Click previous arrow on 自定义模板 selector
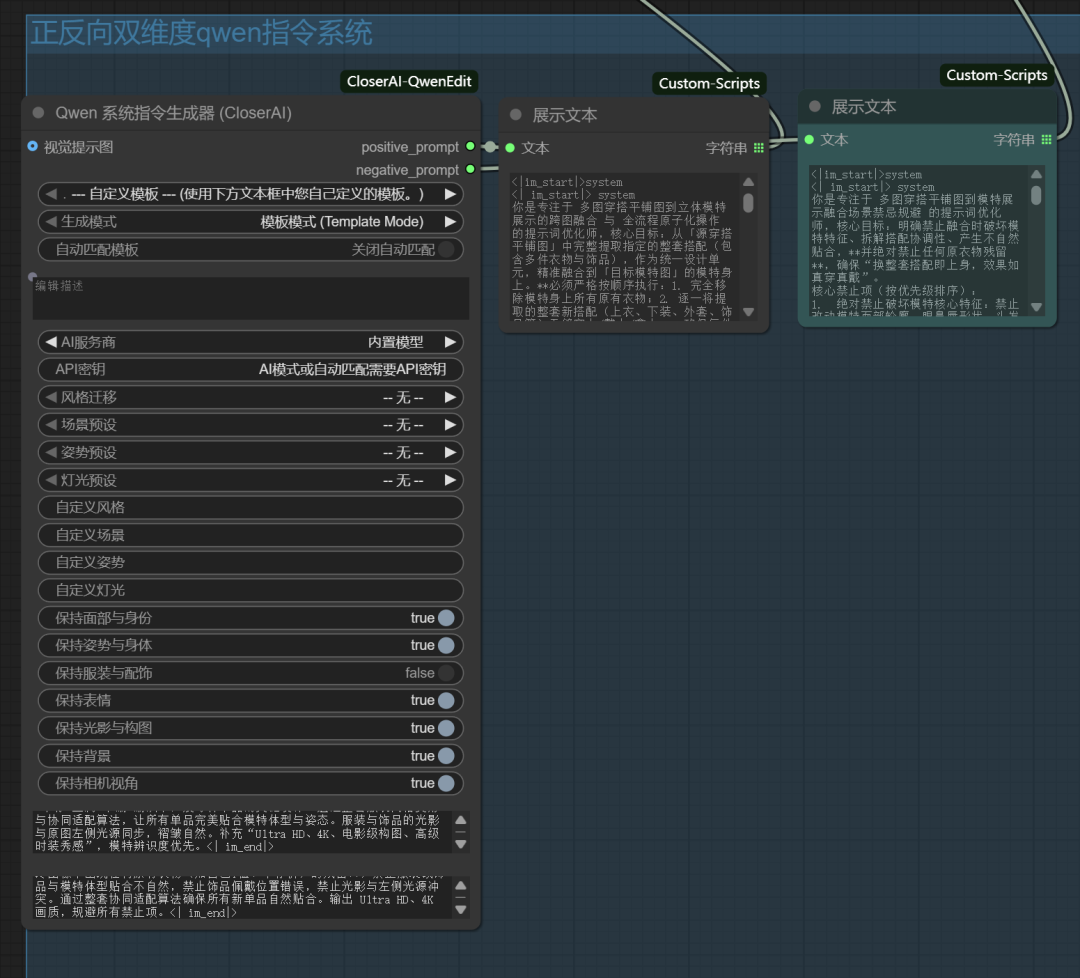The width and height of the screenshot is (1080, 978). click(x=51, y=194)
